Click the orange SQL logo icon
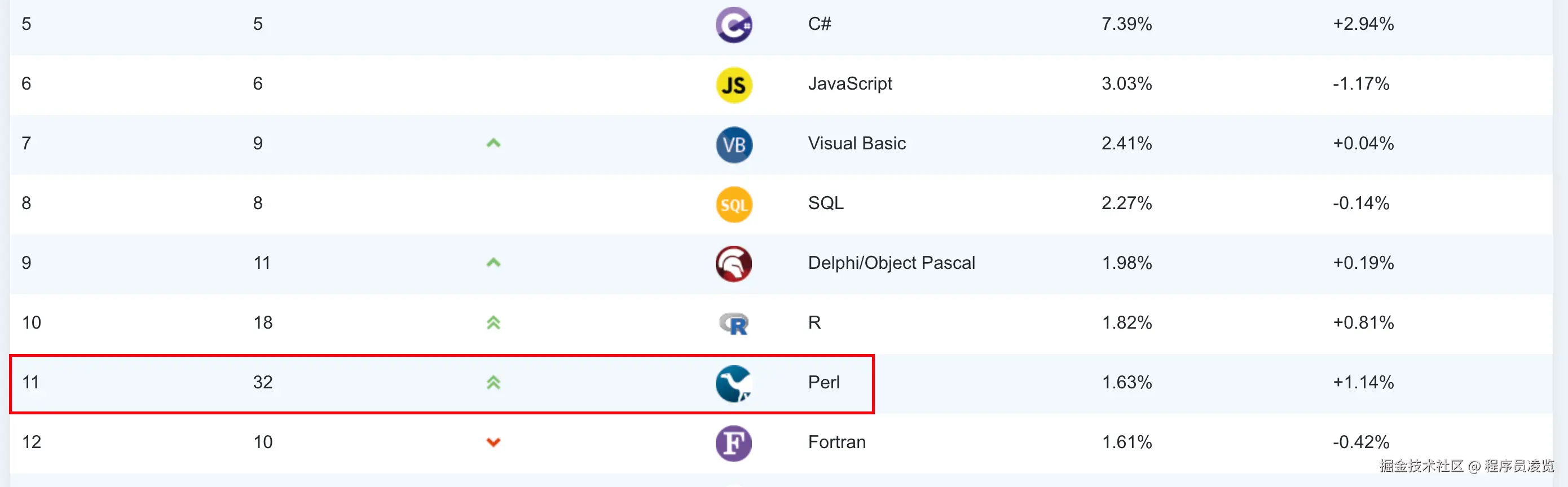This screenshot has width=1568, height=487. 733,204
